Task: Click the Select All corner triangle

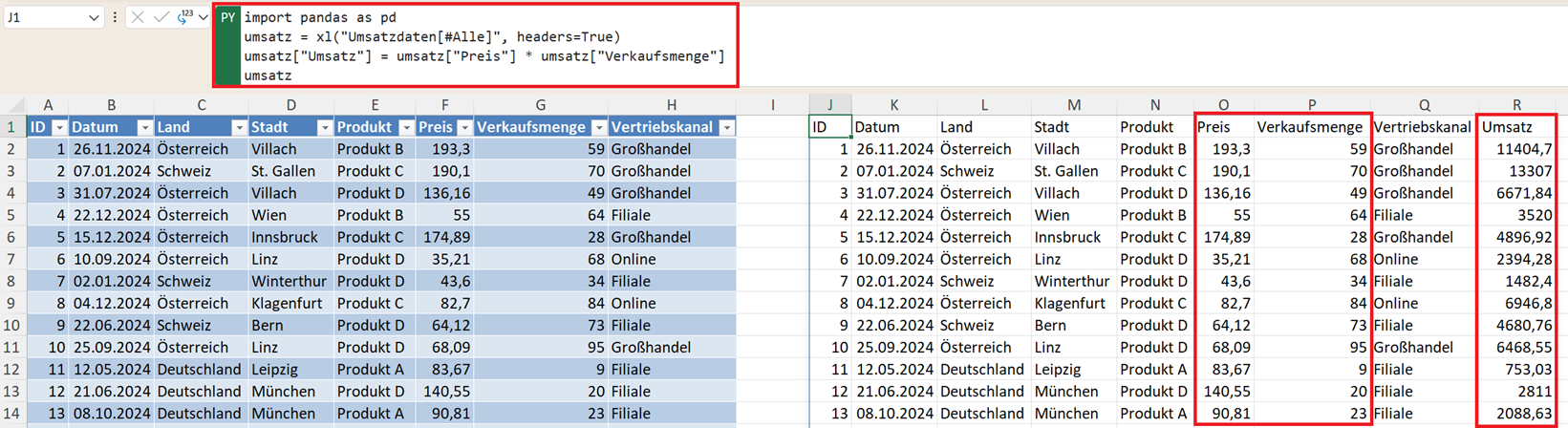Action: tap(15, 105)
